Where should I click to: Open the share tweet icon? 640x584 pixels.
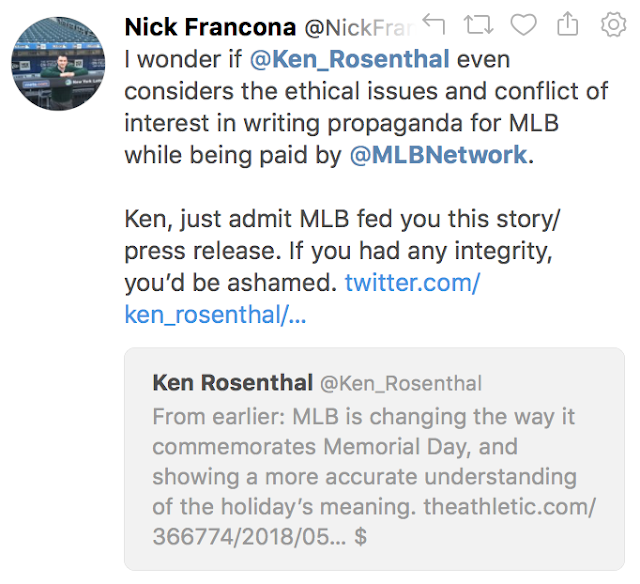pos(567,23)
